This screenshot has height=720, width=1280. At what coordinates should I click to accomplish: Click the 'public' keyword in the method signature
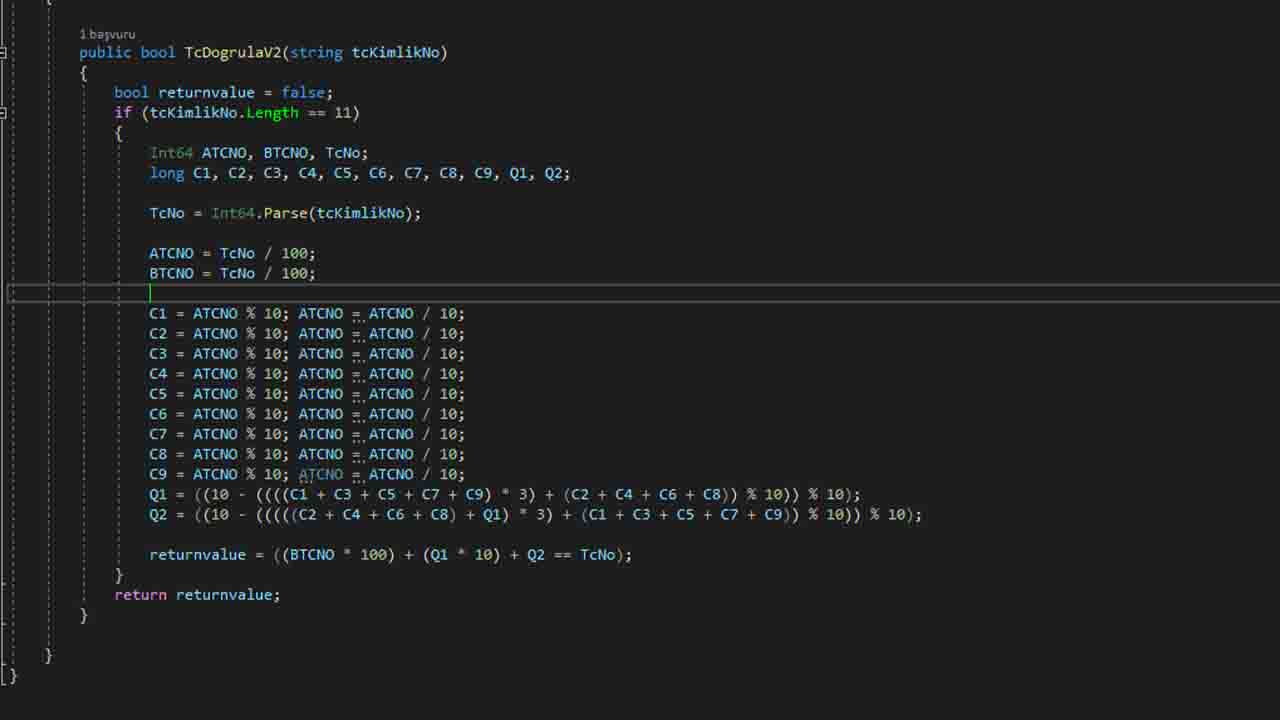[105, 52]
